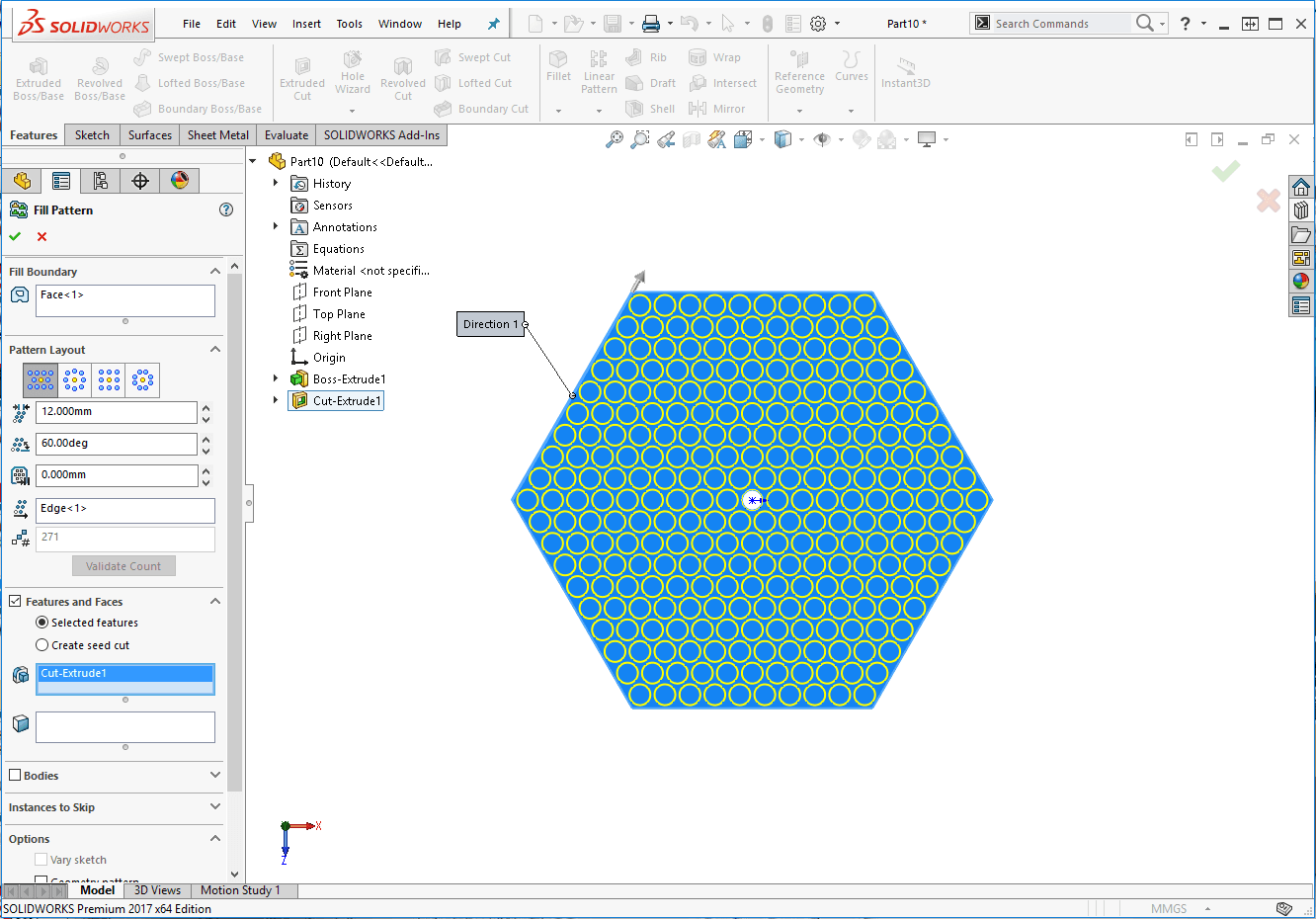Expand the Boss-Extrude1 tree node
Viewport: 1316px width, 919px height.
tap(276, 378)
